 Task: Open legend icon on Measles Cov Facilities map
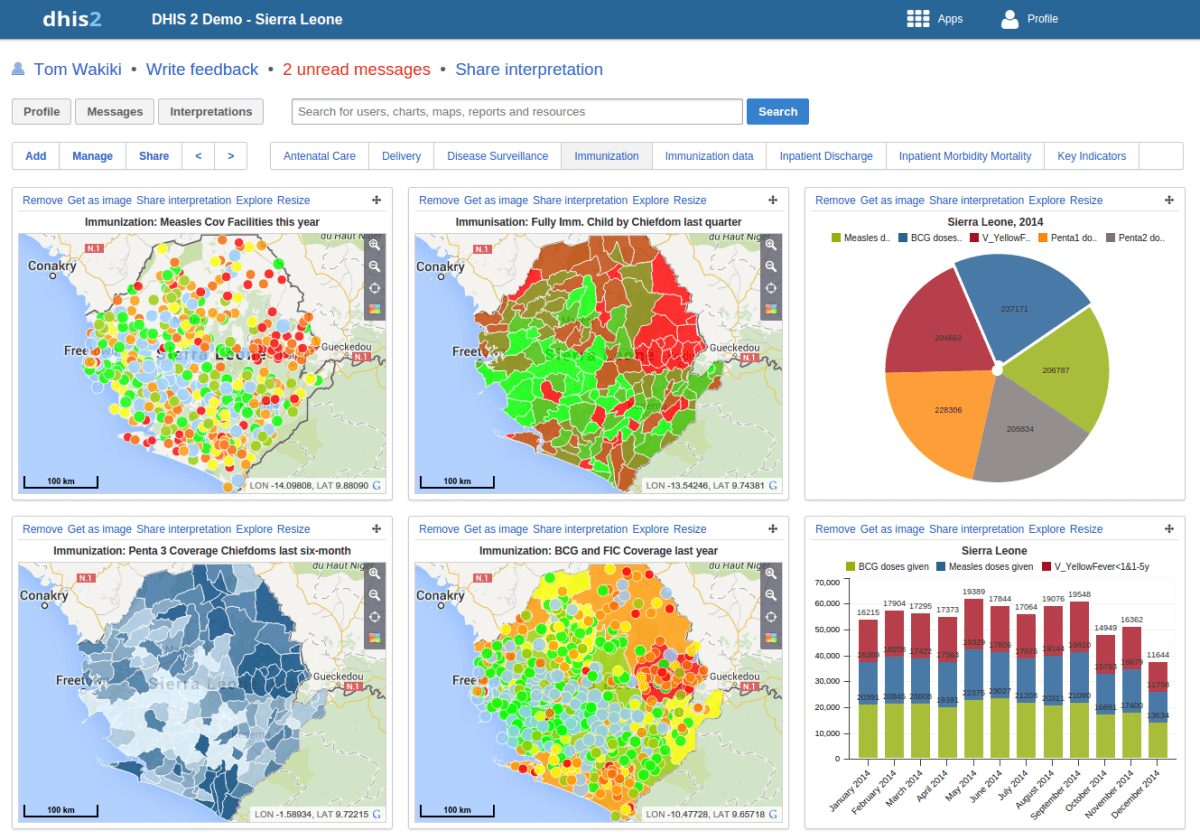pyautogui.click(x=375, y=308)
